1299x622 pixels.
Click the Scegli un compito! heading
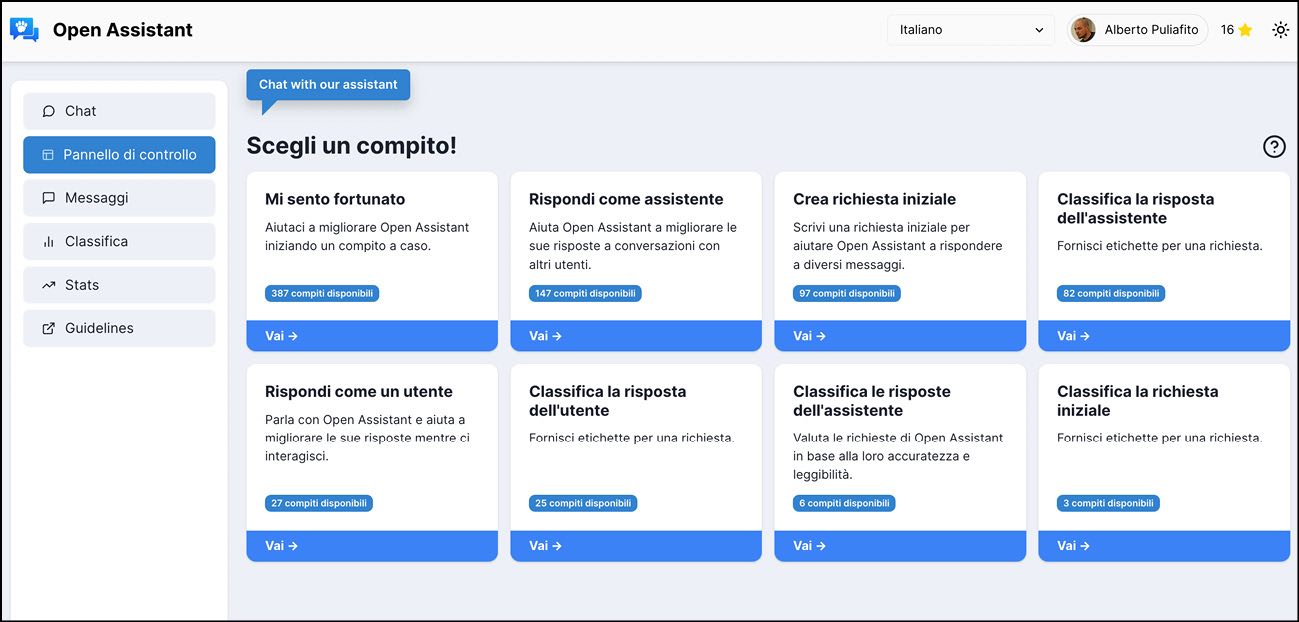(x=352, y=146)
